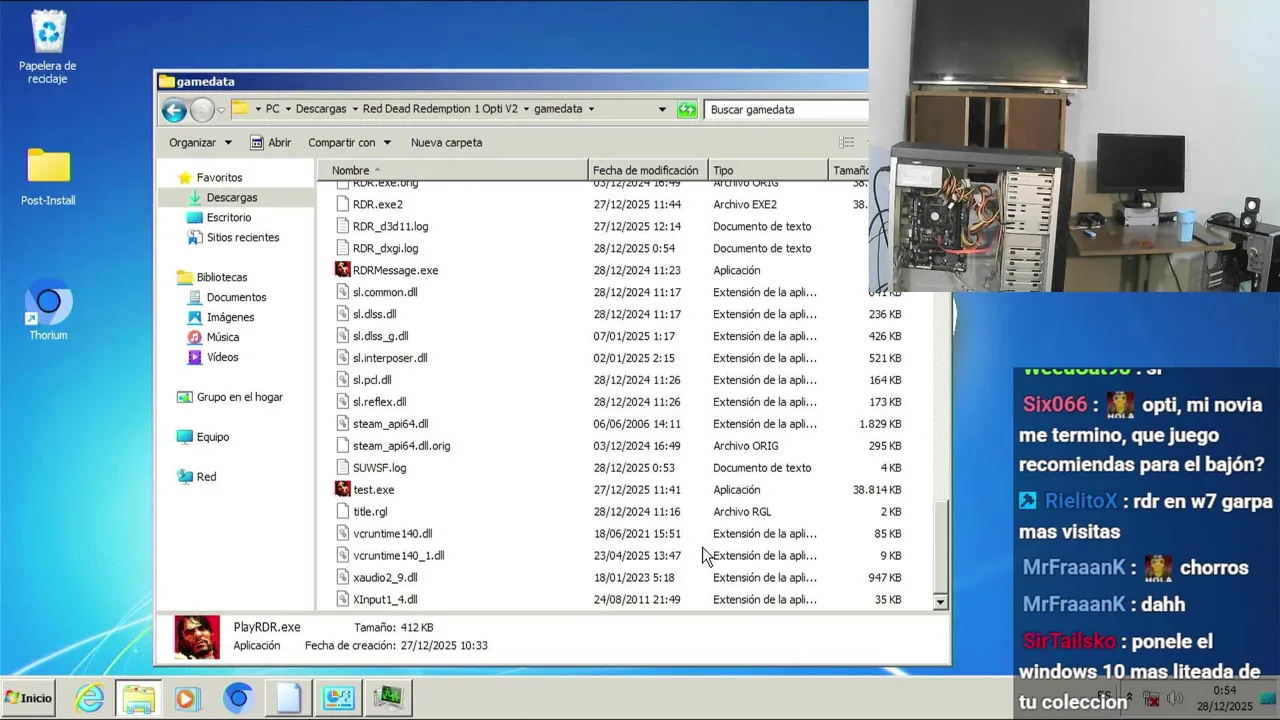Image resolution: width=1280 pixels, height=720 pixels.
Task: Select Descargas in the navigation pane
Action: pyautogui.click(x=231, y=197)
